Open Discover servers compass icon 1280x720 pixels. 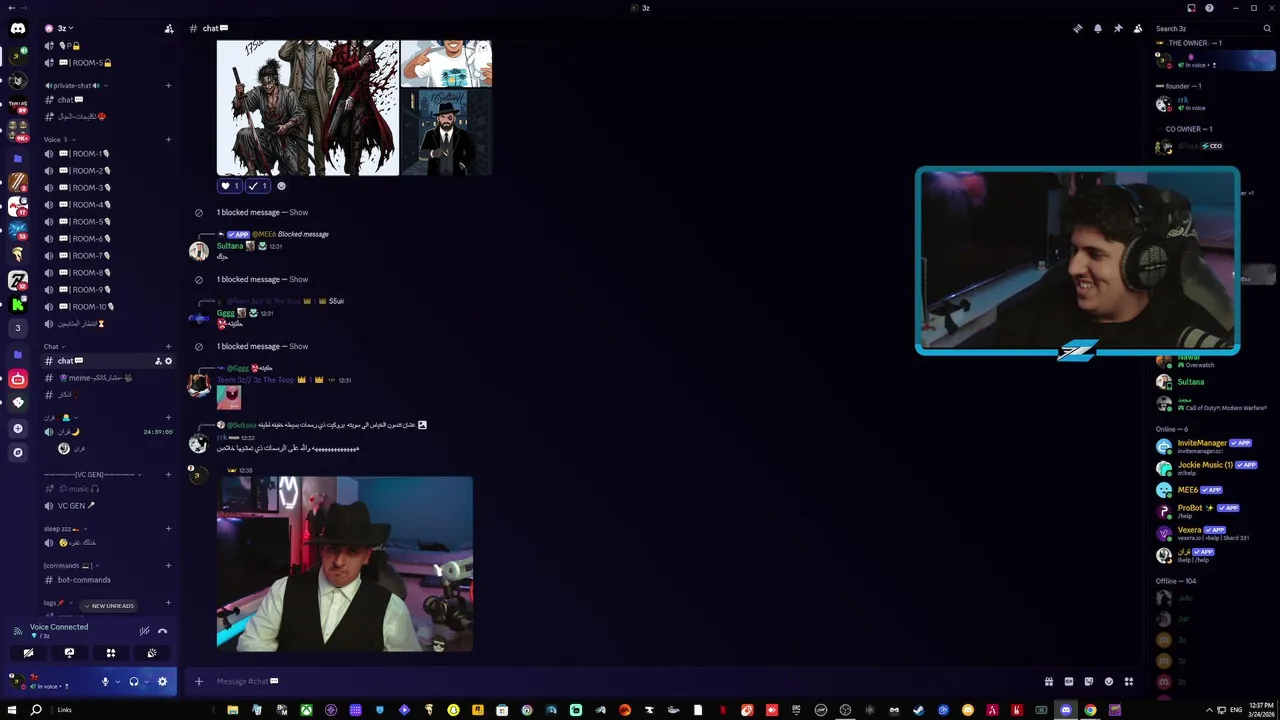pos(18,452)
